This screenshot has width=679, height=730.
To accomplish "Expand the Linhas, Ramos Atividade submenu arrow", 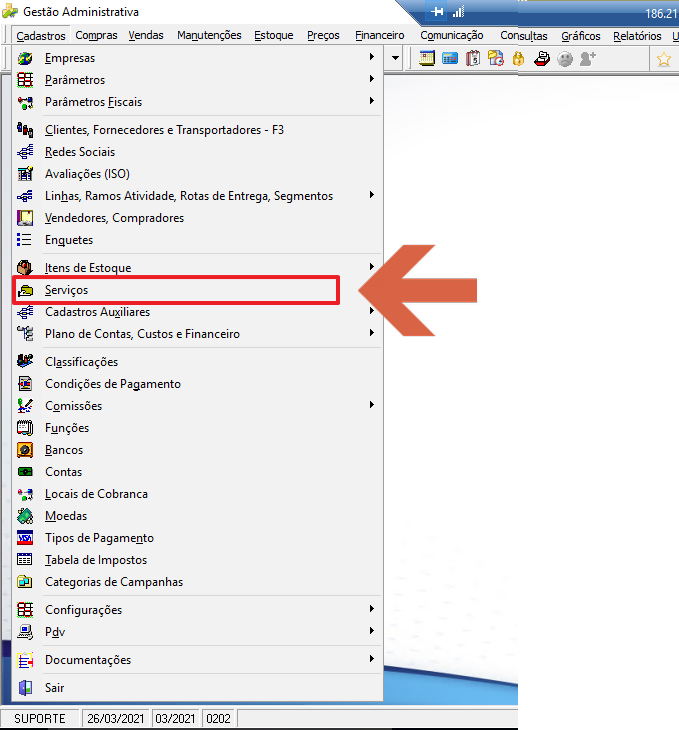I will (372, 195).
